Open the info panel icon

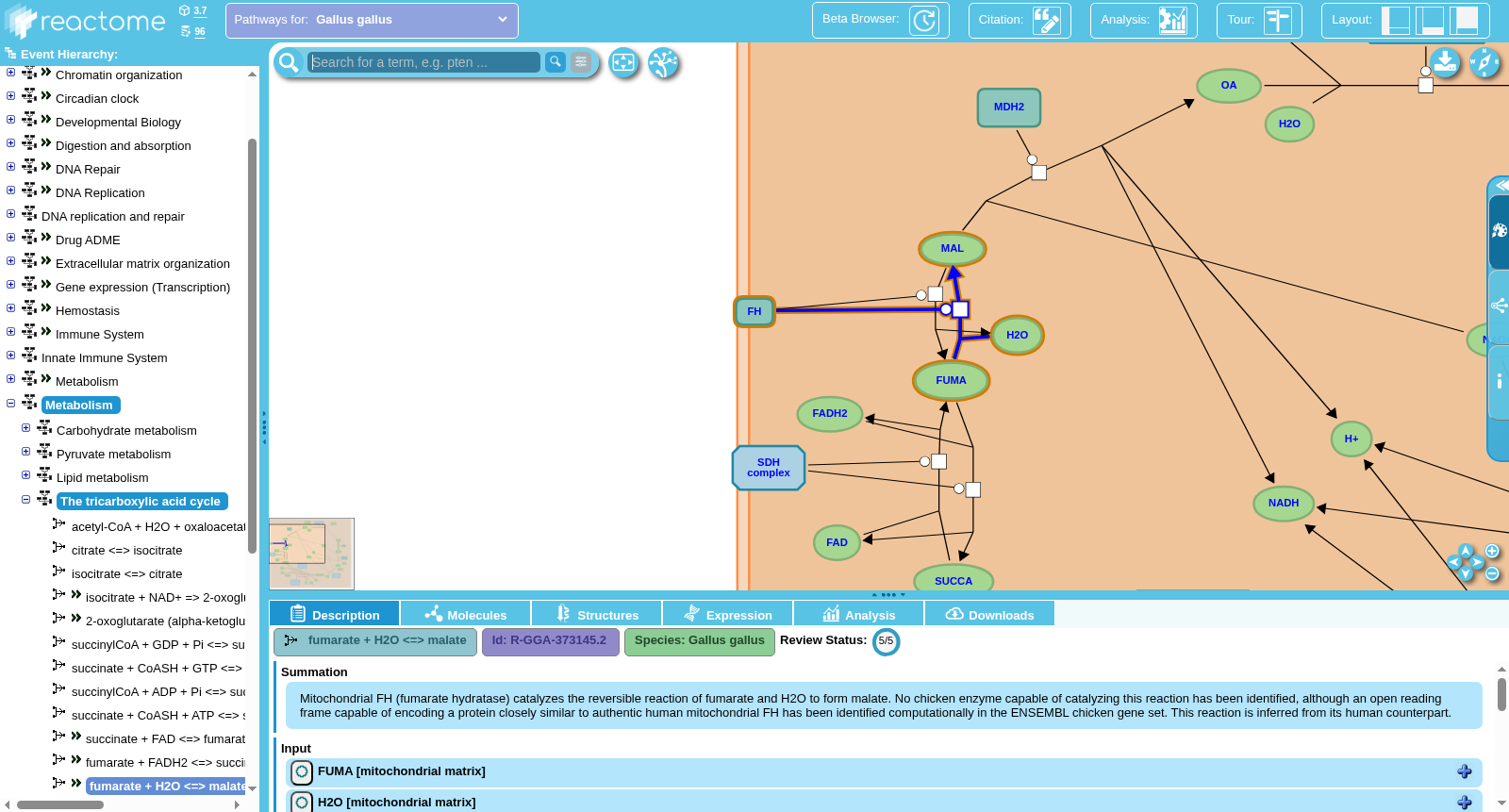tap(1499, 381)
